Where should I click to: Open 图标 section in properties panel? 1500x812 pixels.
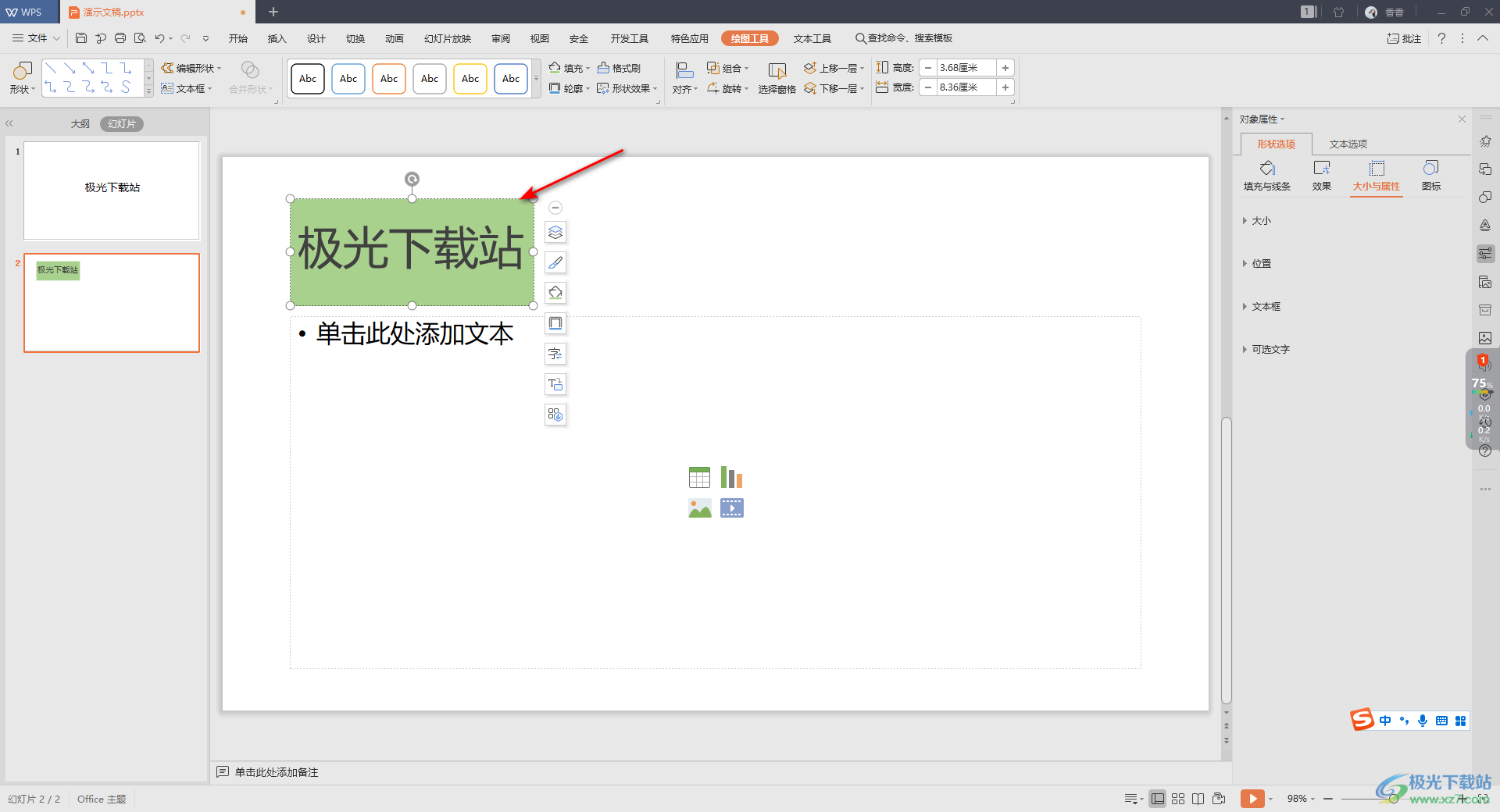[1431, 176]
